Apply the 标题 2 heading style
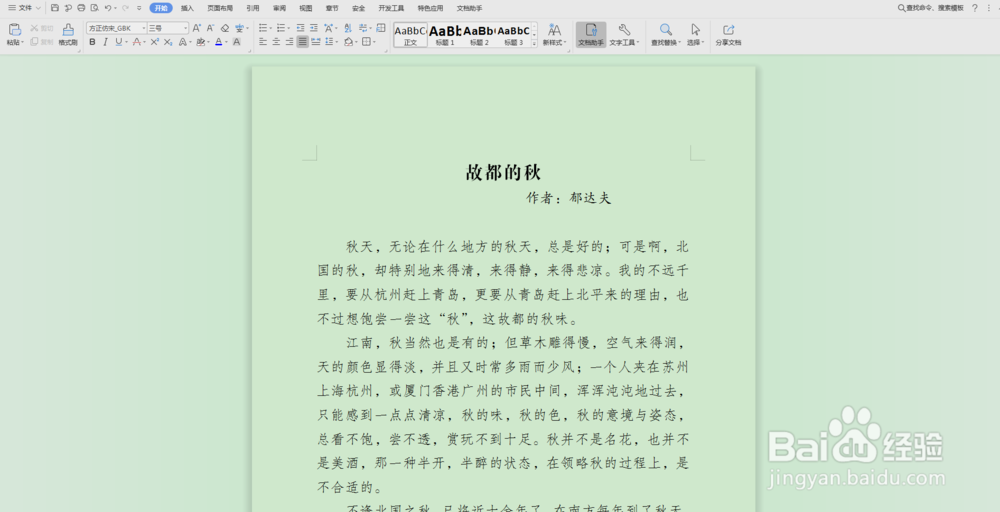 [x=479, y=34]
